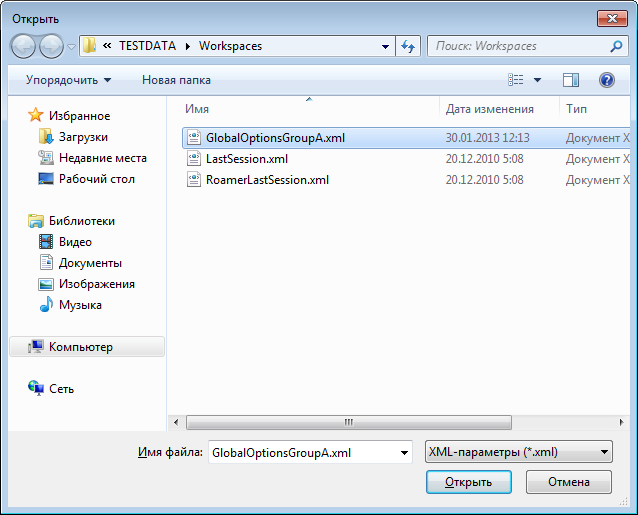Click the Компьютер monitor icon
Image resolution: width=638 pixels, height=515 pixels.
coord(36,347)
